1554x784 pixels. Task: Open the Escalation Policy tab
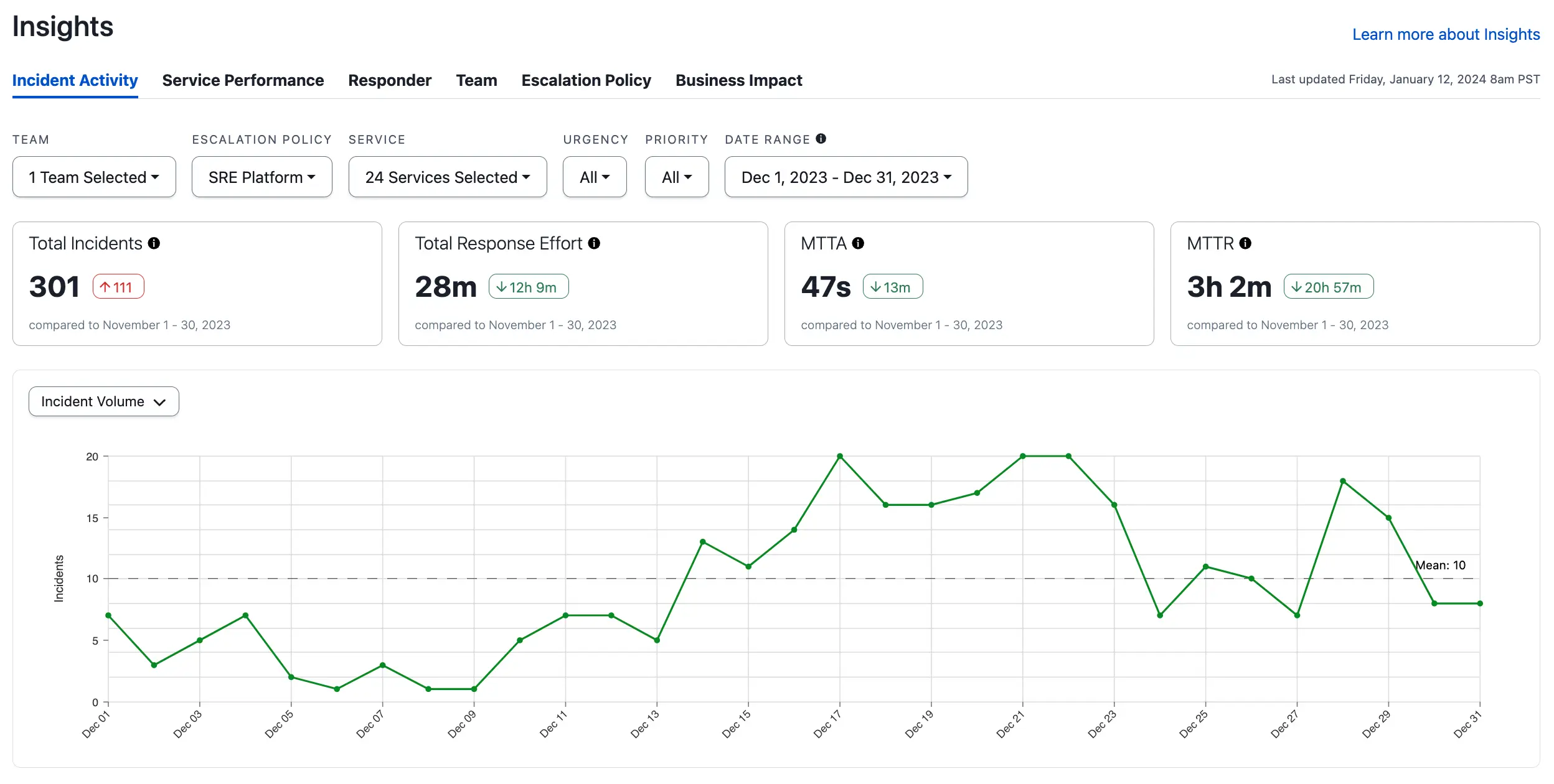click(x=586, y=80)
